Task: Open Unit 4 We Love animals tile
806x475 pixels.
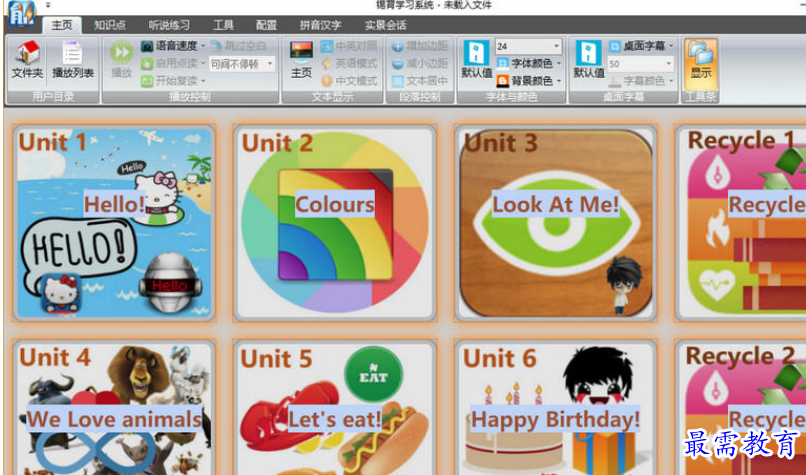Action: (x=114, y=407)
